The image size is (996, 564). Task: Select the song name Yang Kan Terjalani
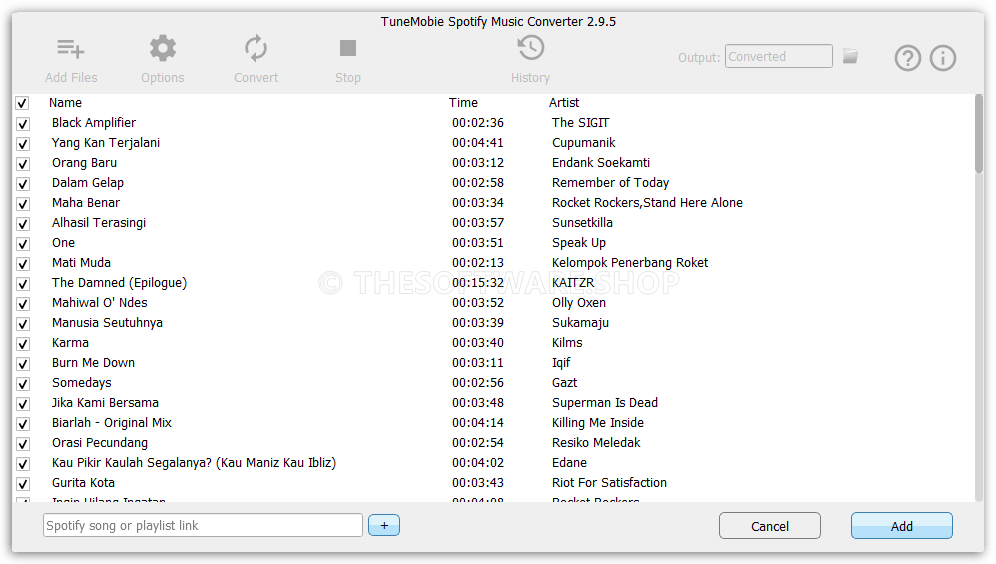tap(106, 142)
